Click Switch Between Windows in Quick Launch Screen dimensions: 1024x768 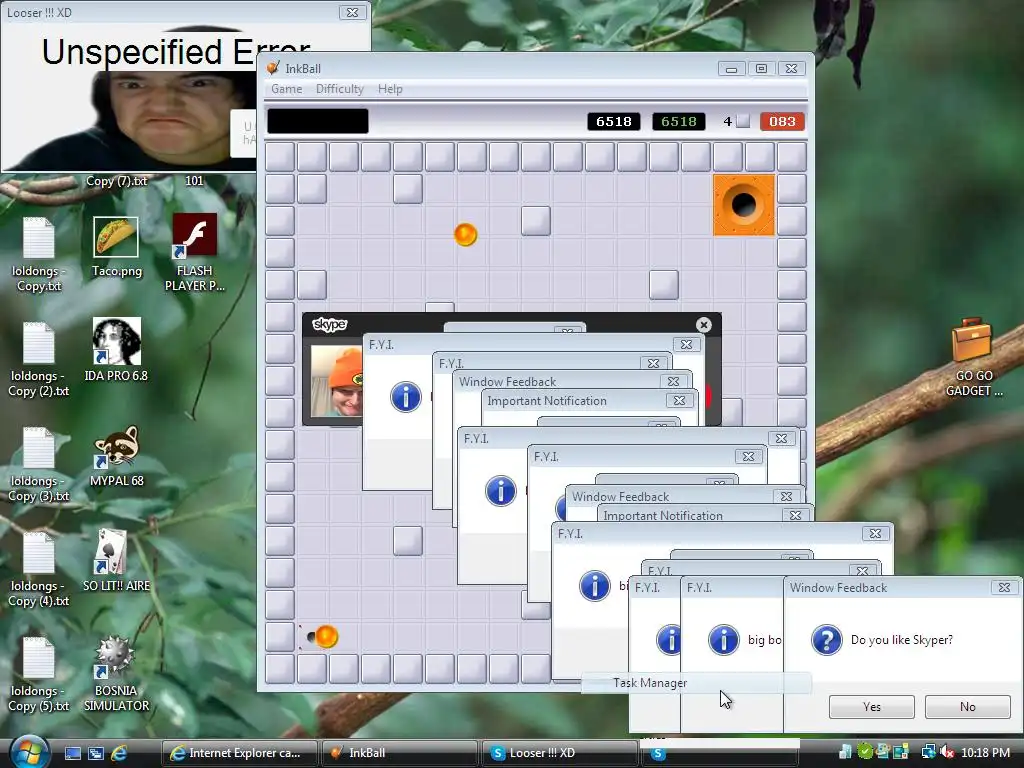pos(95,753)
